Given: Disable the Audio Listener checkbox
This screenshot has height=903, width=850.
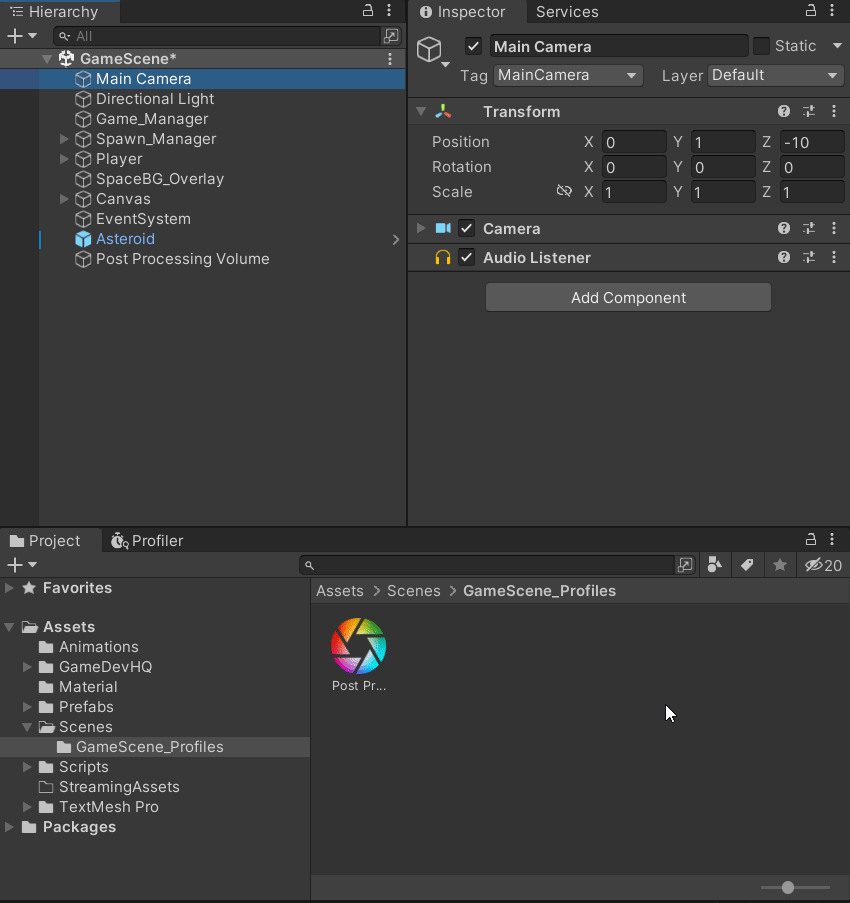Looking at the screenshot, I should point(466,257).
